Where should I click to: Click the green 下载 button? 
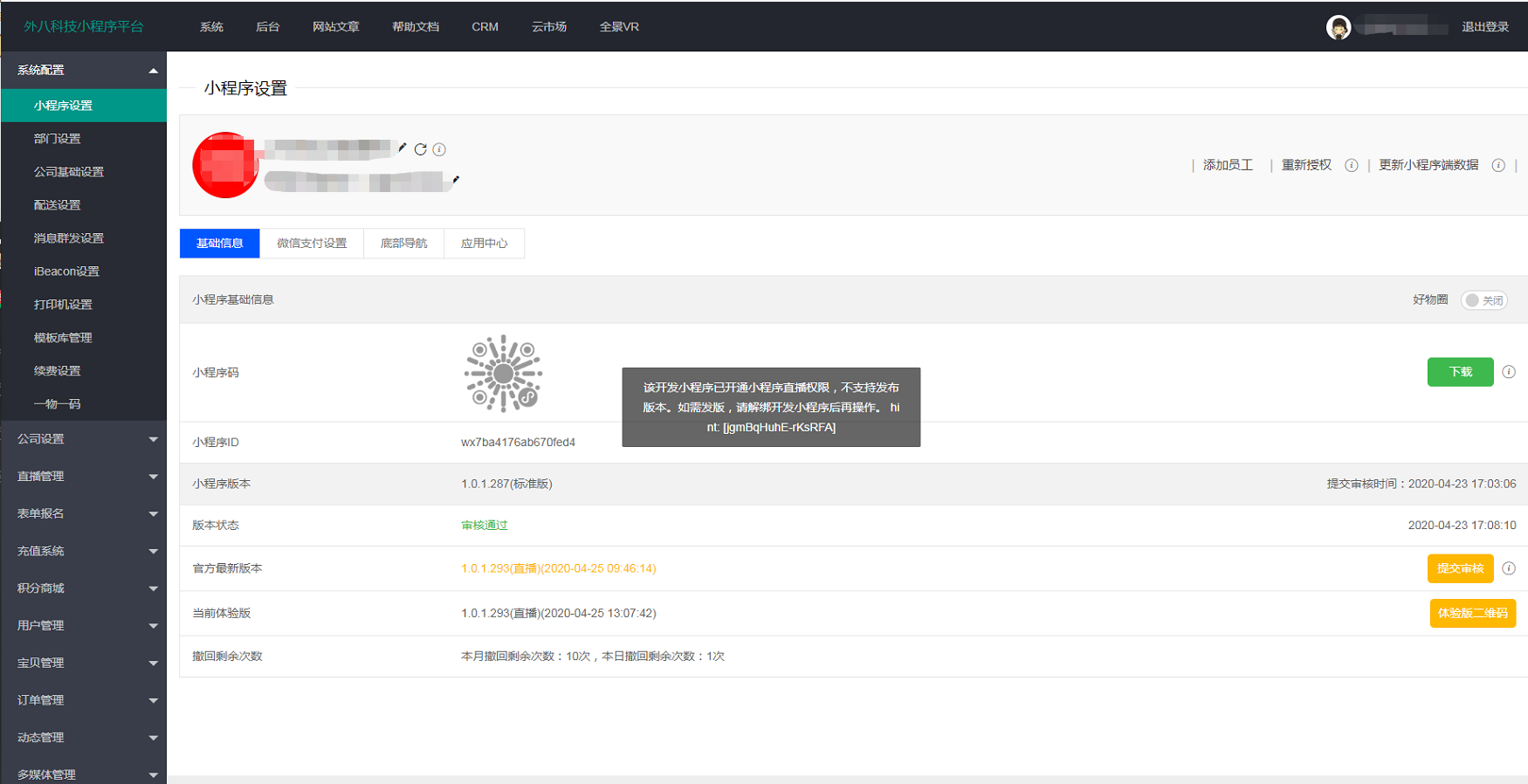1461,372
